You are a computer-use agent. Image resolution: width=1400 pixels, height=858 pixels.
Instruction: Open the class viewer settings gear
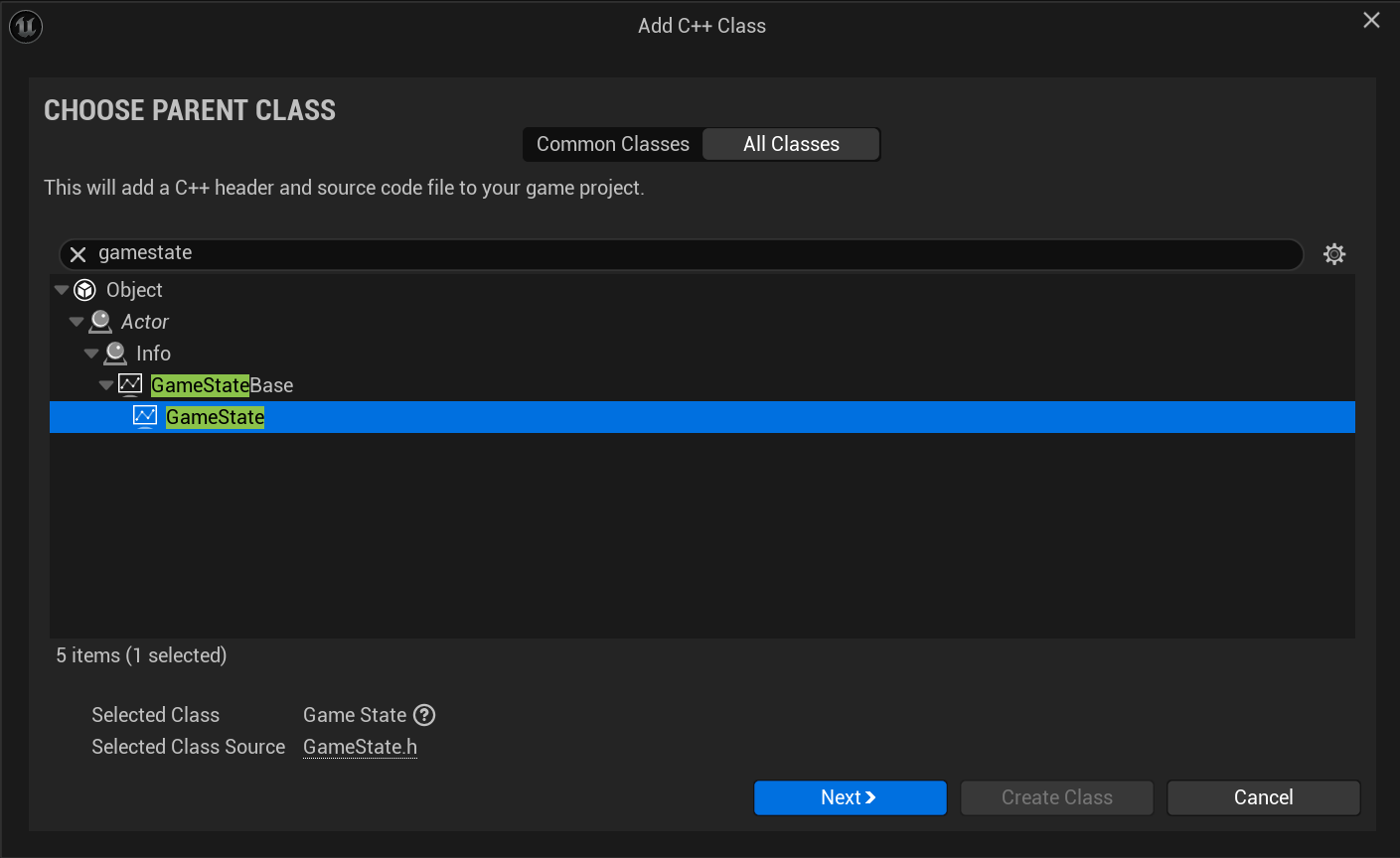[1334, 254]
